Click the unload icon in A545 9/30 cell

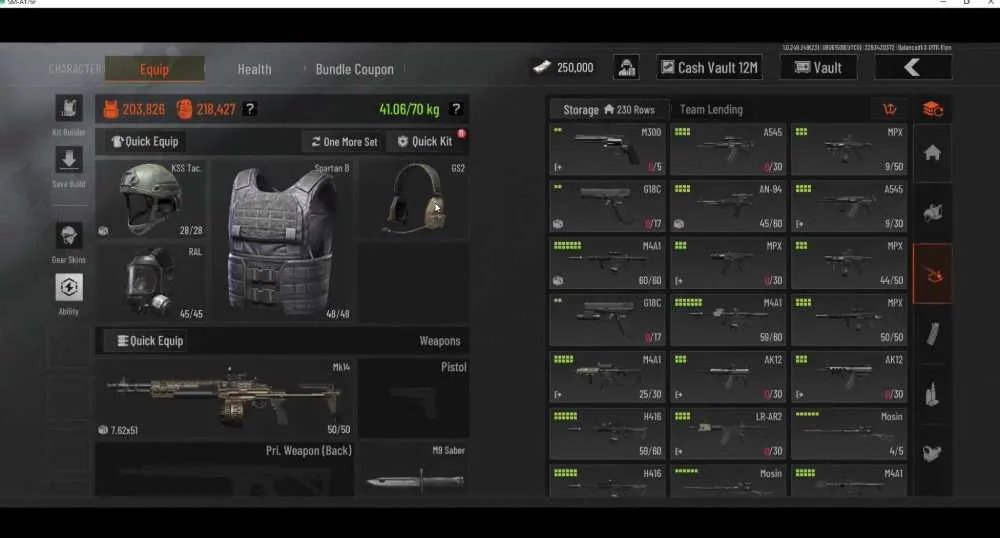800,224
